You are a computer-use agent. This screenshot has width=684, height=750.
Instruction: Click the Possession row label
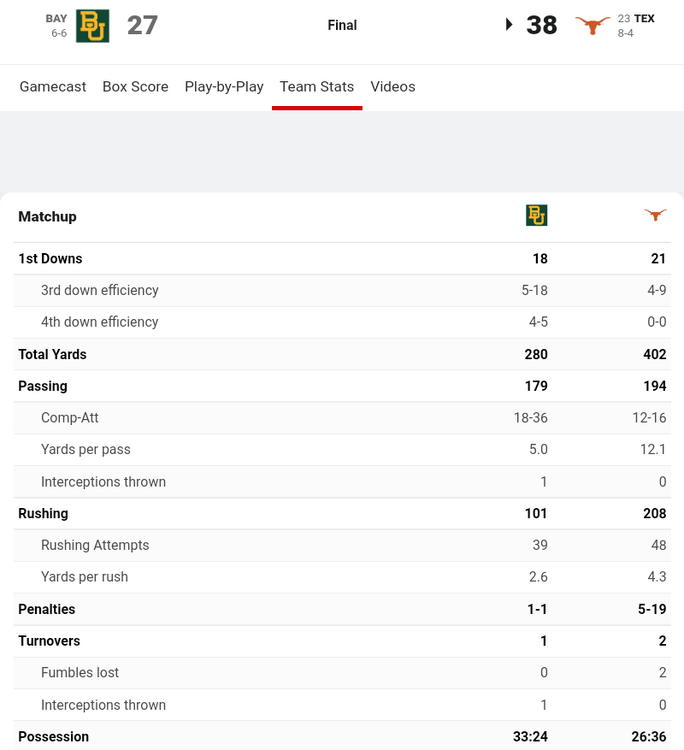click(53, 737)
